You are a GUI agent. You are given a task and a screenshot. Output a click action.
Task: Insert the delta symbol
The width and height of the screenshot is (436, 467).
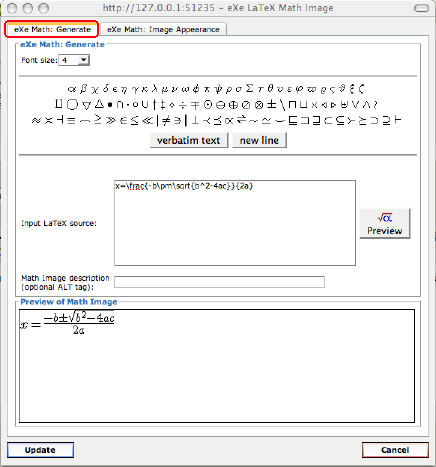click(x=106, y=88)
